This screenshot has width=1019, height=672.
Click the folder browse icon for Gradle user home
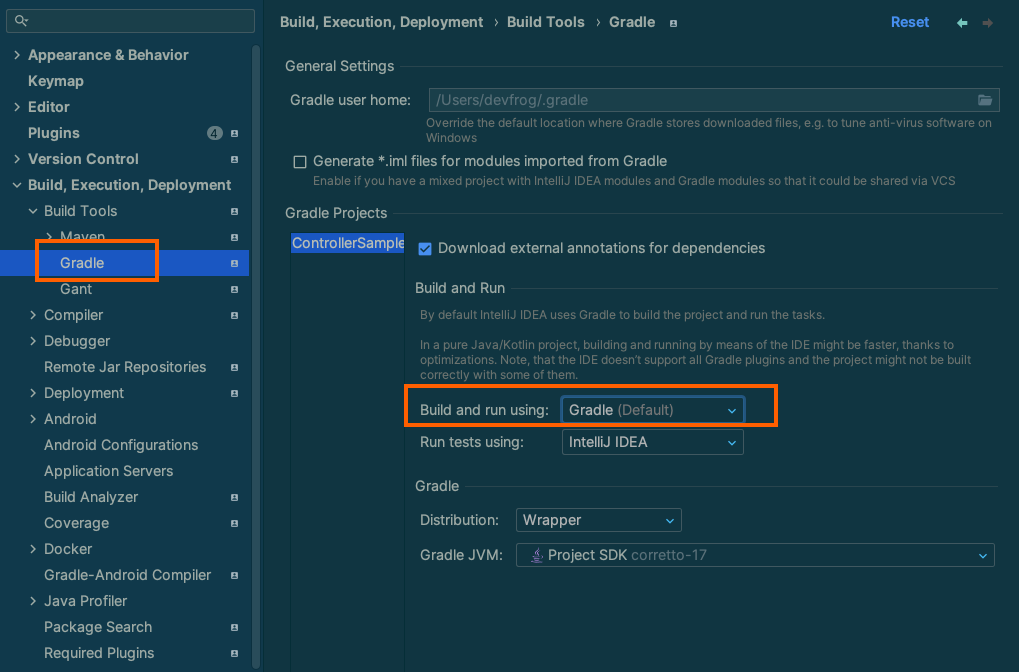[985, 100]
